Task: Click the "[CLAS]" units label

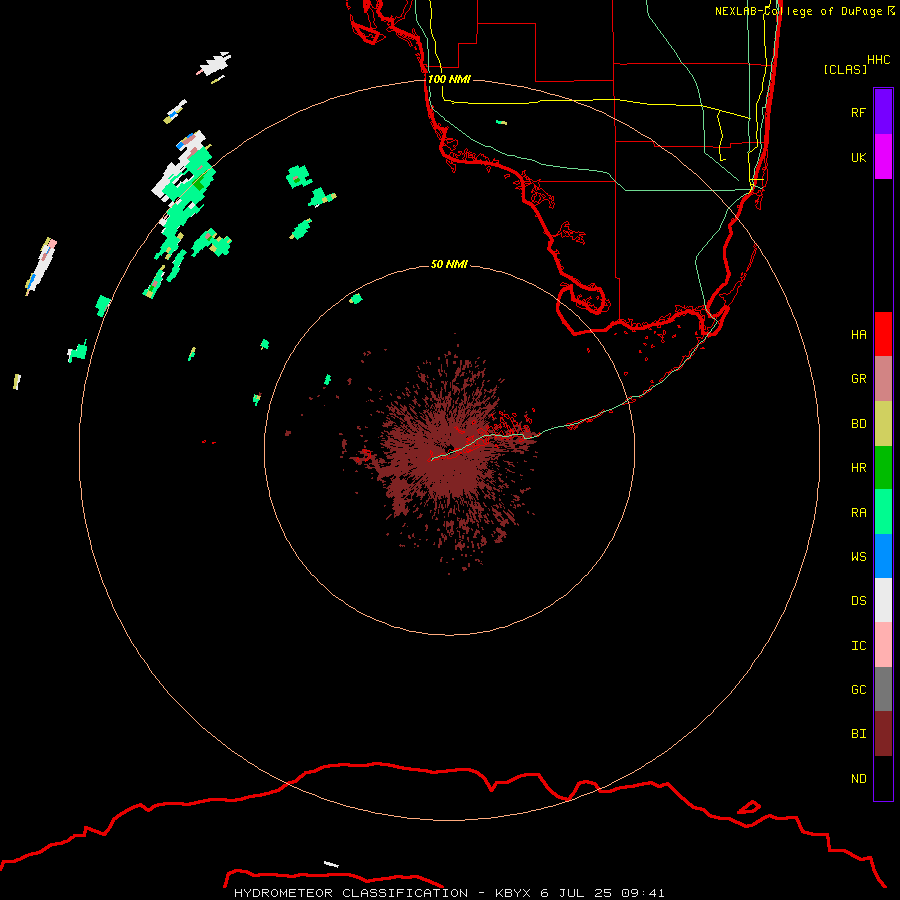Action: (x=845, y=69)
